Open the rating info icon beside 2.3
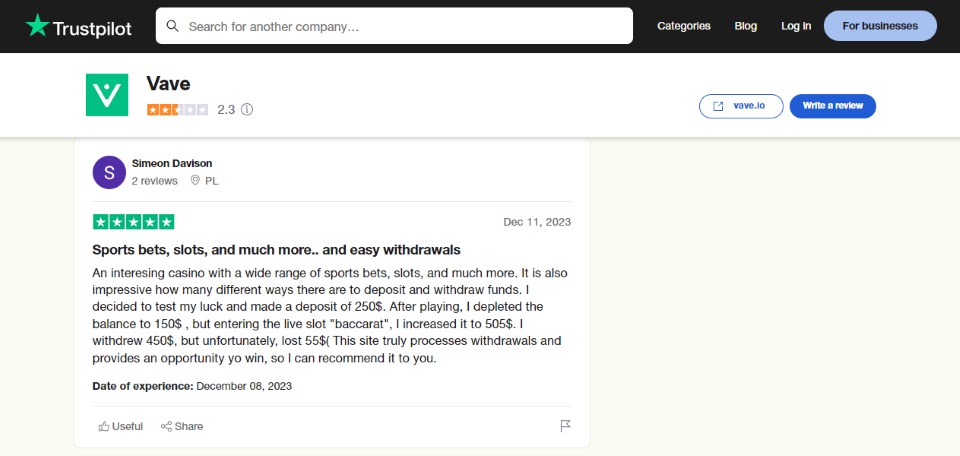This screenshot has width=960, height=456. click(247, 110)
